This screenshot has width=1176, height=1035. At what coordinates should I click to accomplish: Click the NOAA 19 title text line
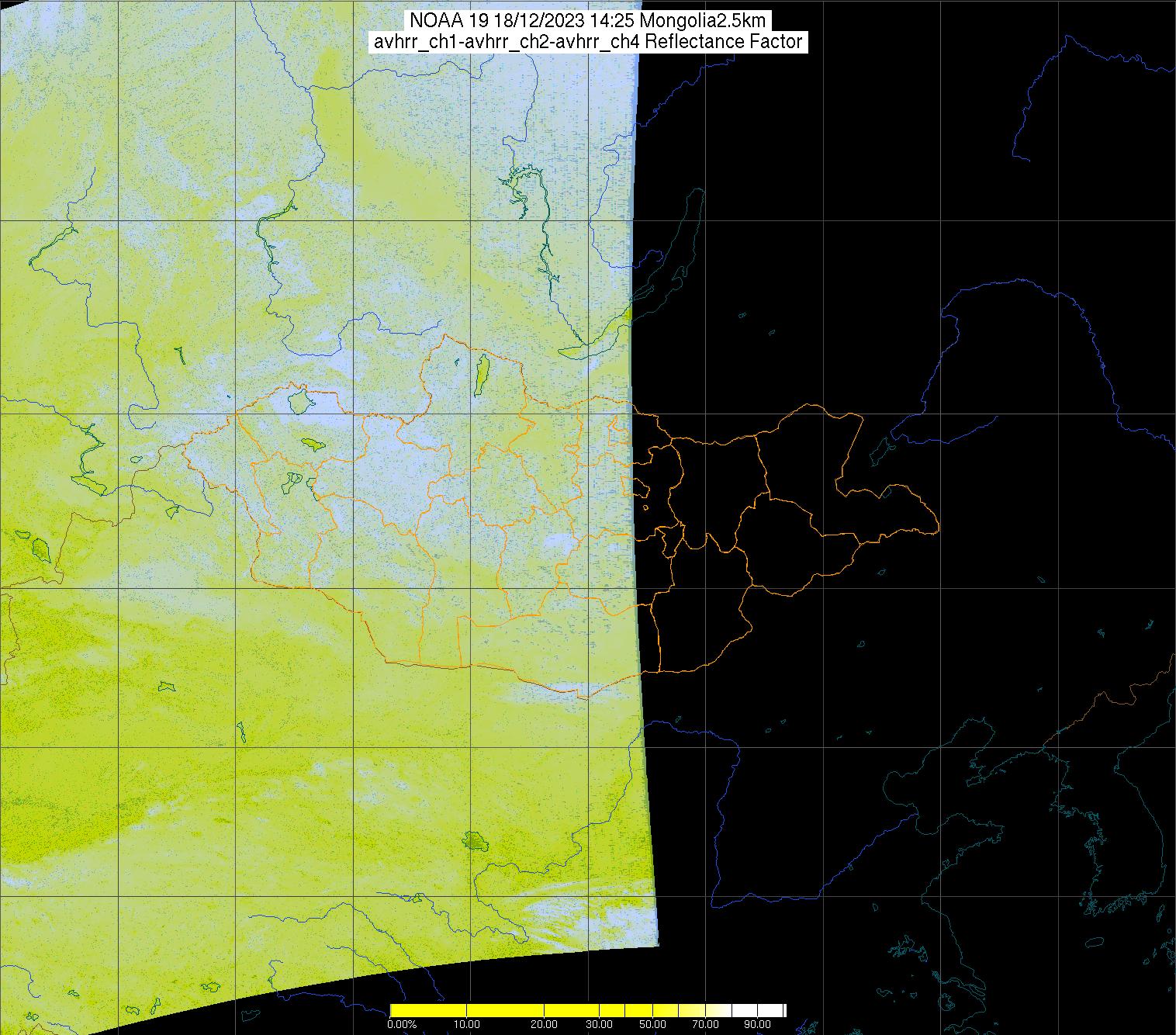(587, 20)
